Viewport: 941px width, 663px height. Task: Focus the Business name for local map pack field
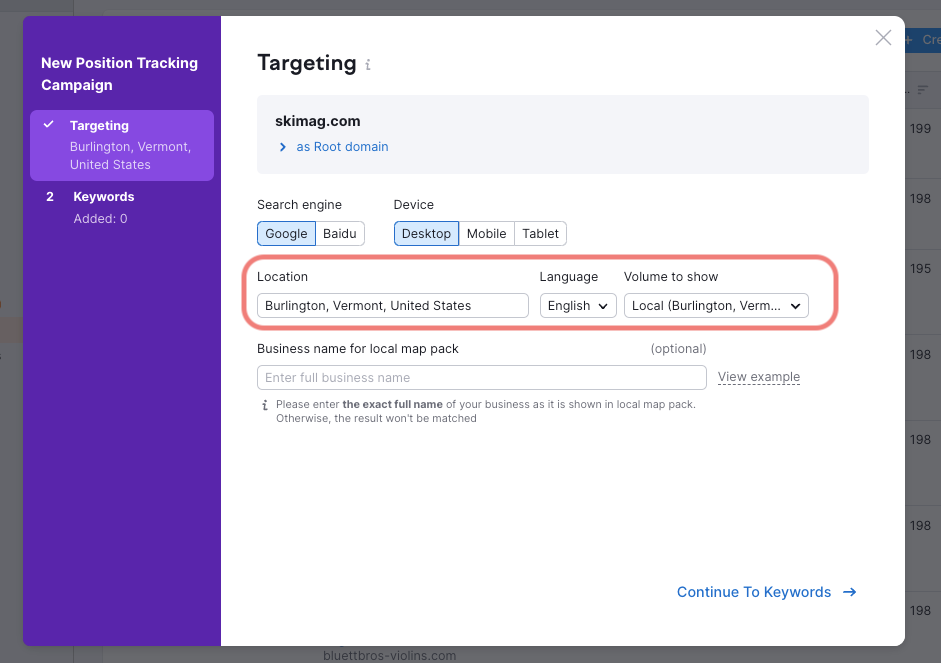tap(481, 378)
